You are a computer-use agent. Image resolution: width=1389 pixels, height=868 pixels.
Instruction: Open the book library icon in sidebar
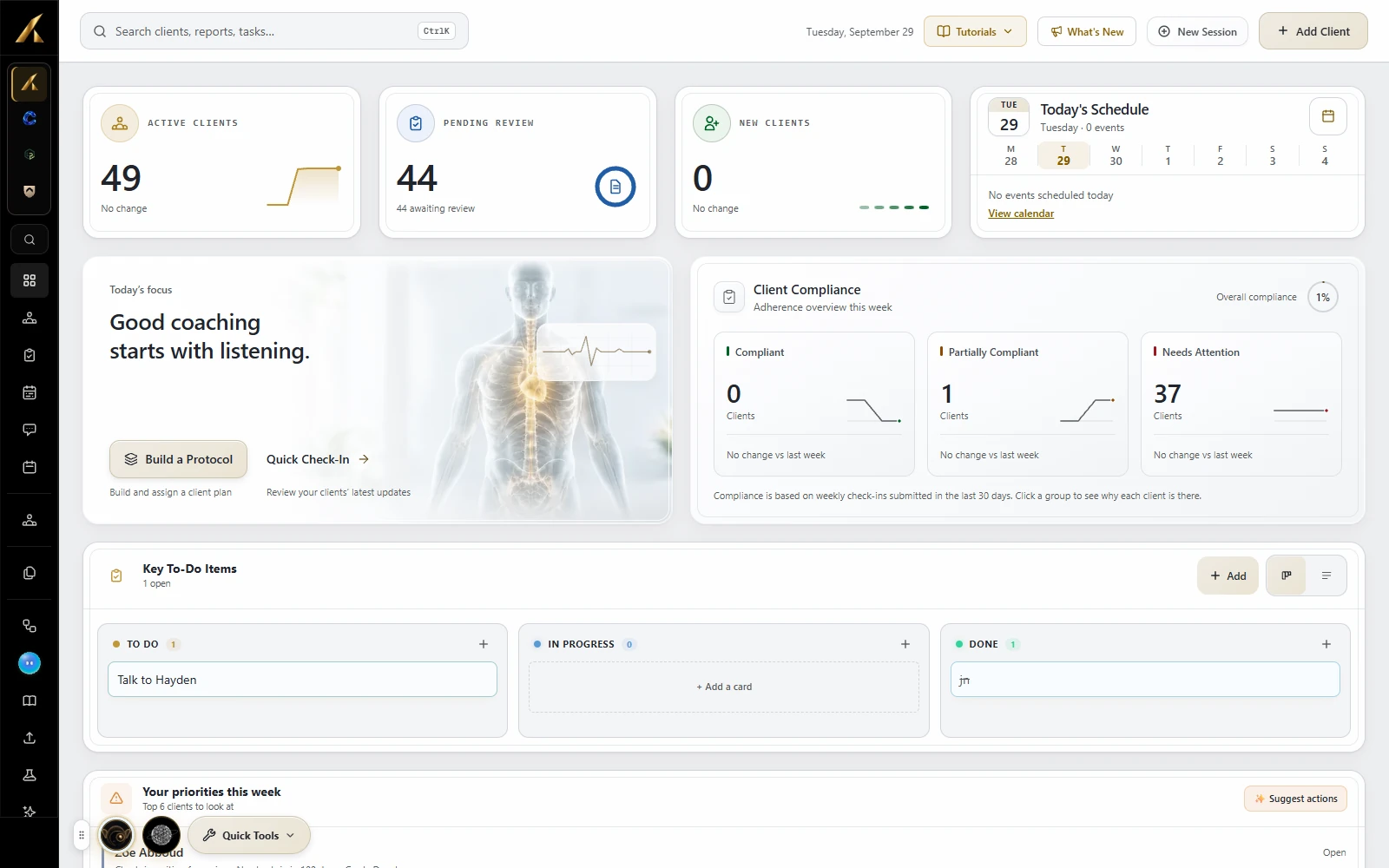click(x=30, y=700)
